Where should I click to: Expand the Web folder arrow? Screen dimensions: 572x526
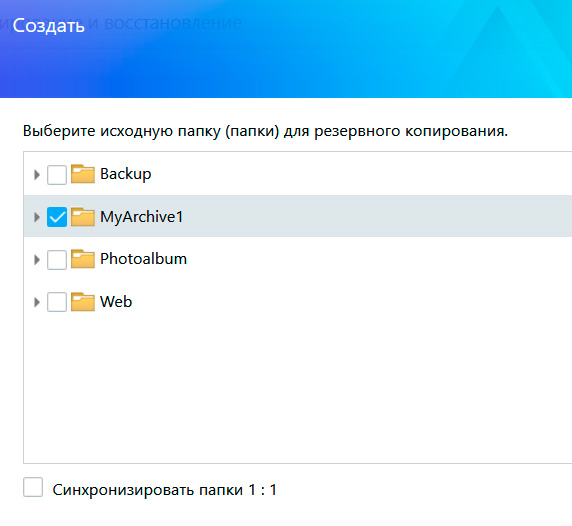click(36, 302)
